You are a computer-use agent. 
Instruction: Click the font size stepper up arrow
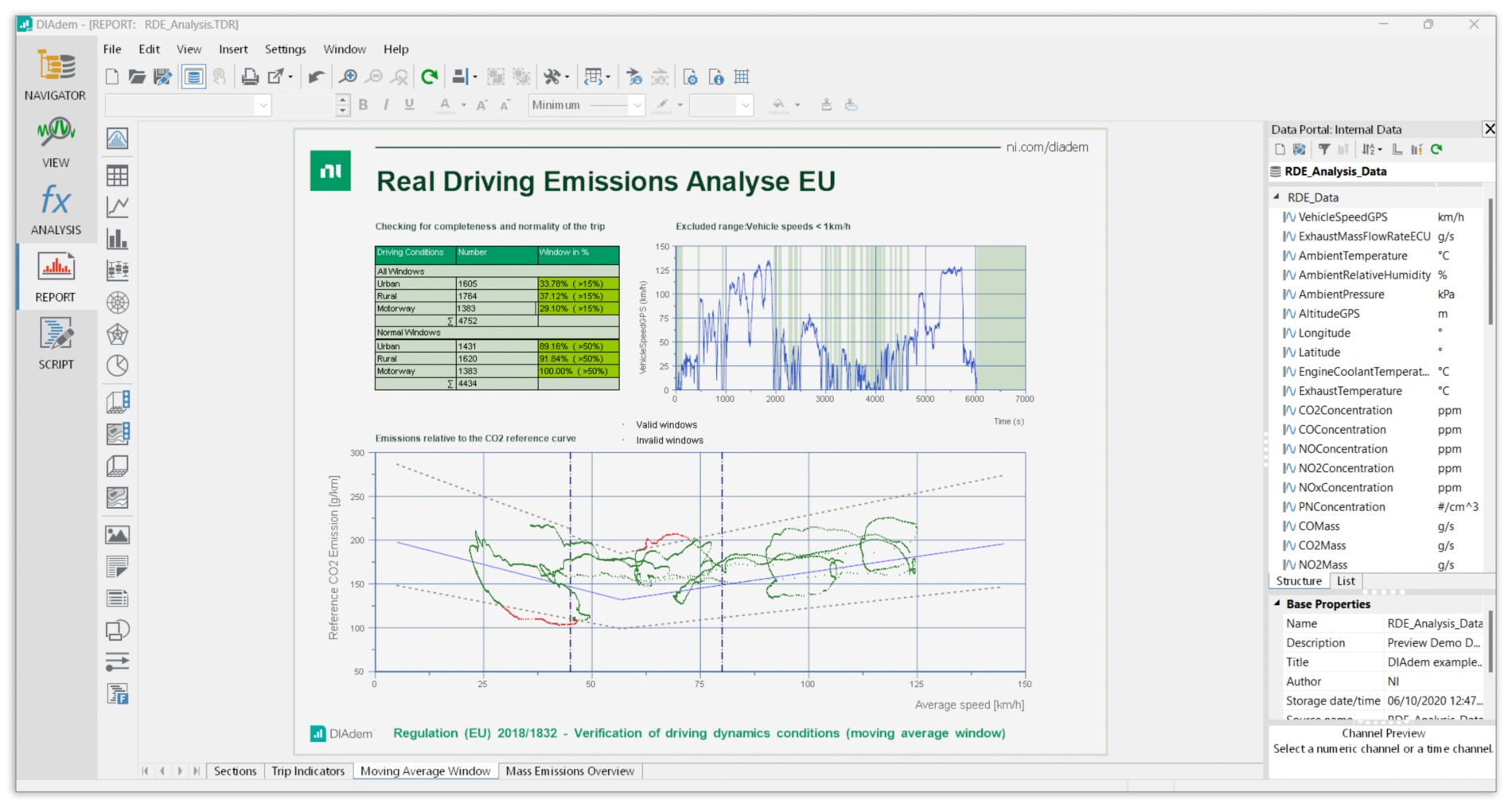[x=343, y=100]
